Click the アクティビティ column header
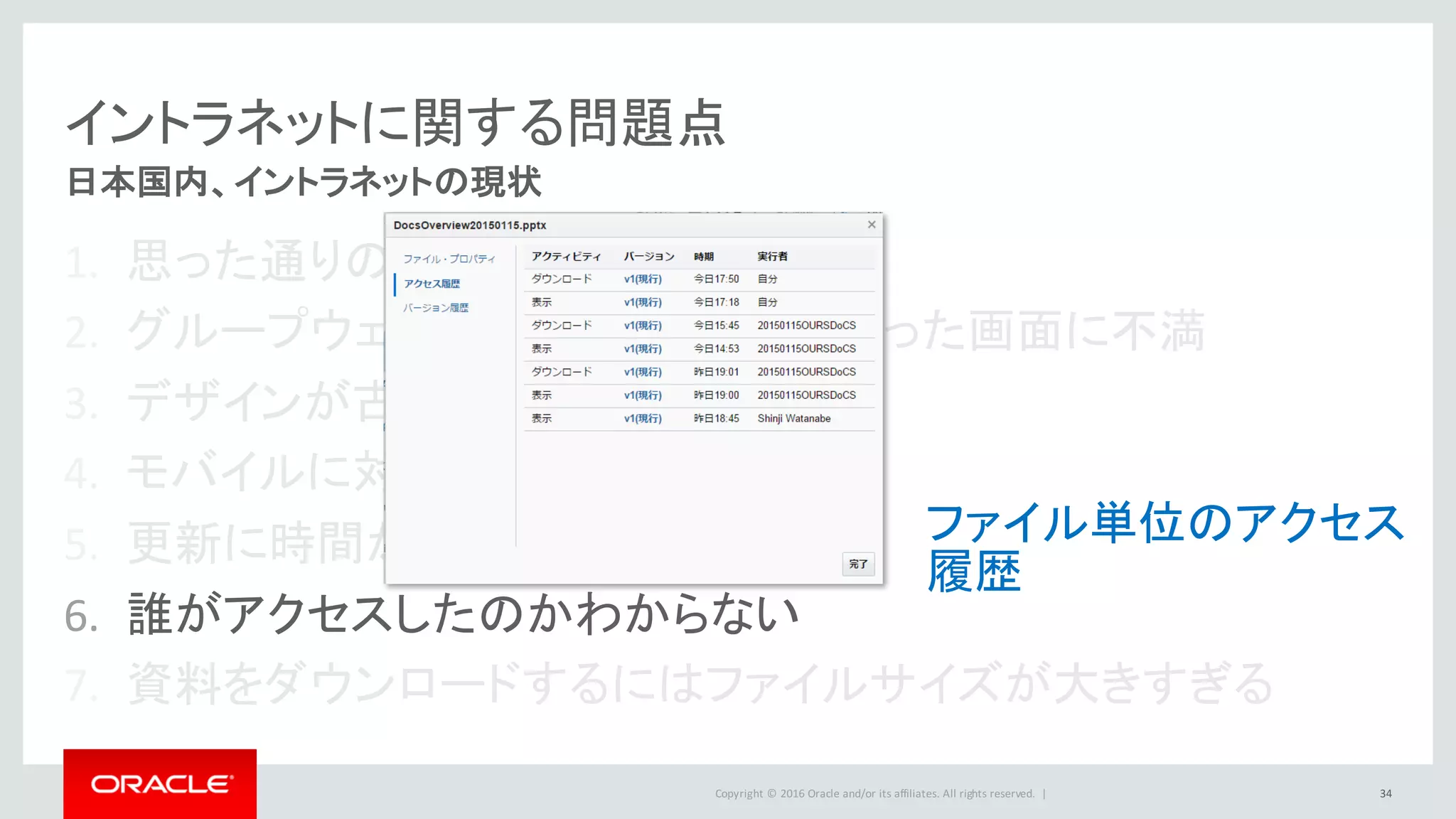The height and width of the screenshot is (819, 1456). tap(566, 257)
